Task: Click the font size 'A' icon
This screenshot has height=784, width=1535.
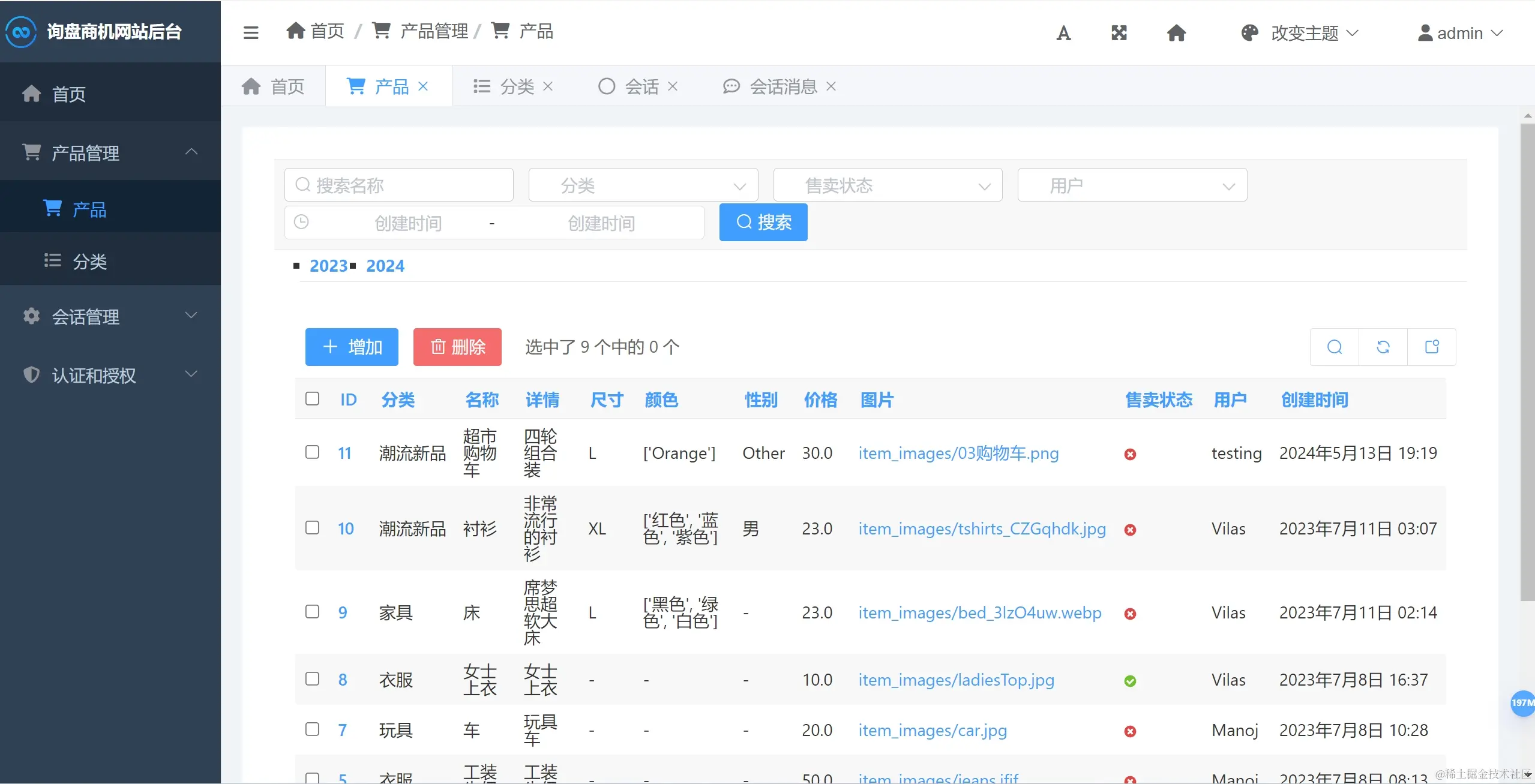Action: (1063, 33)
